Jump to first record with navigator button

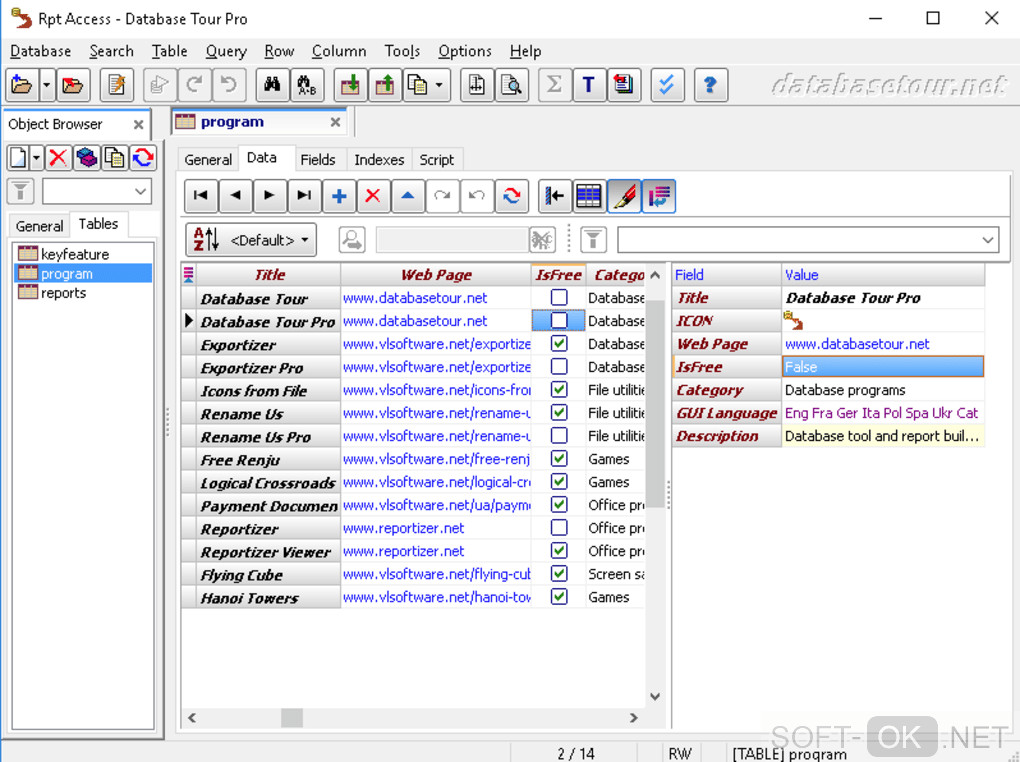point(201,196)
